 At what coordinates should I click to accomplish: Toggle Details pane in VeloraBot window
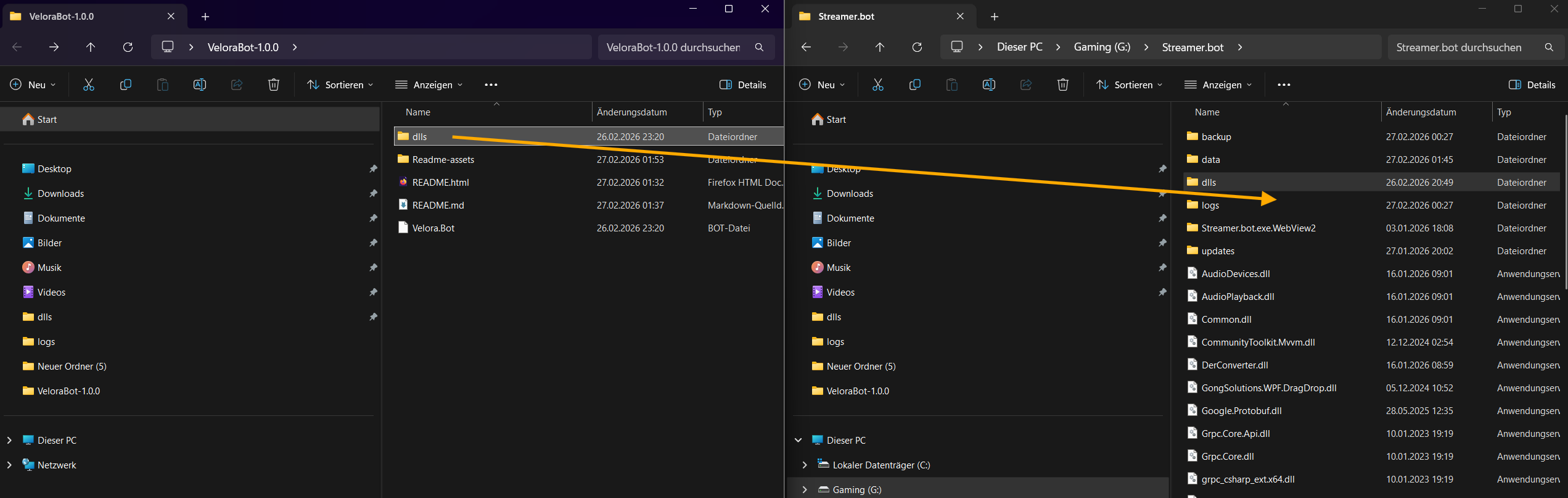pyautogui.click(x=742, y=85)
